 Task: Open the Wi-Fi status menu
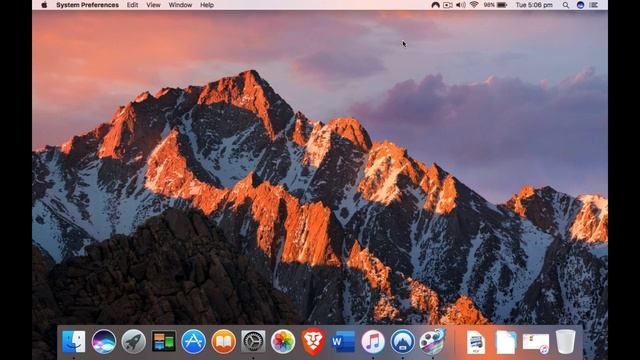point(474,5)
